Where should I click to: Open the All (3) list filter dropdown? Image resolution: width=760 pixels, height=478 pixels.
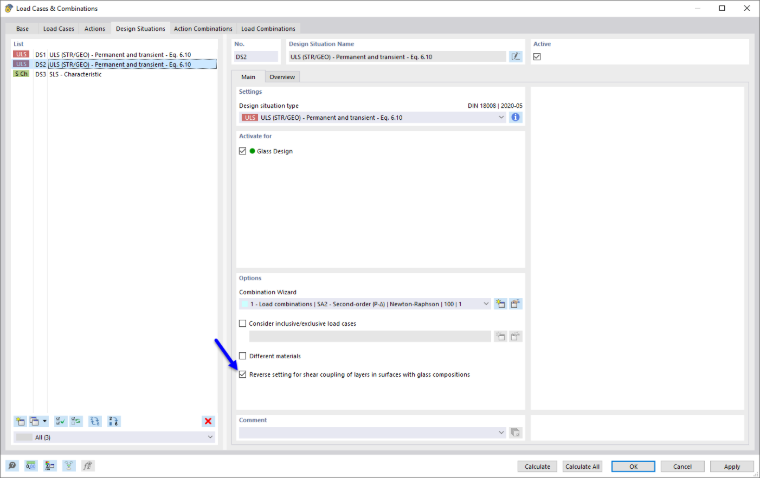210,437
